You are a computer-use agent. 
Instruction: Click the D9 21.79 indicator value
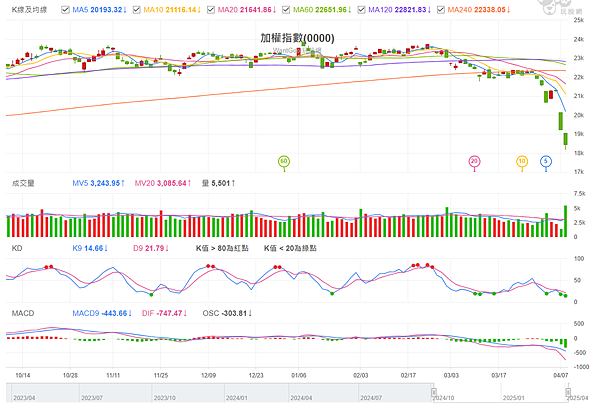151,248
